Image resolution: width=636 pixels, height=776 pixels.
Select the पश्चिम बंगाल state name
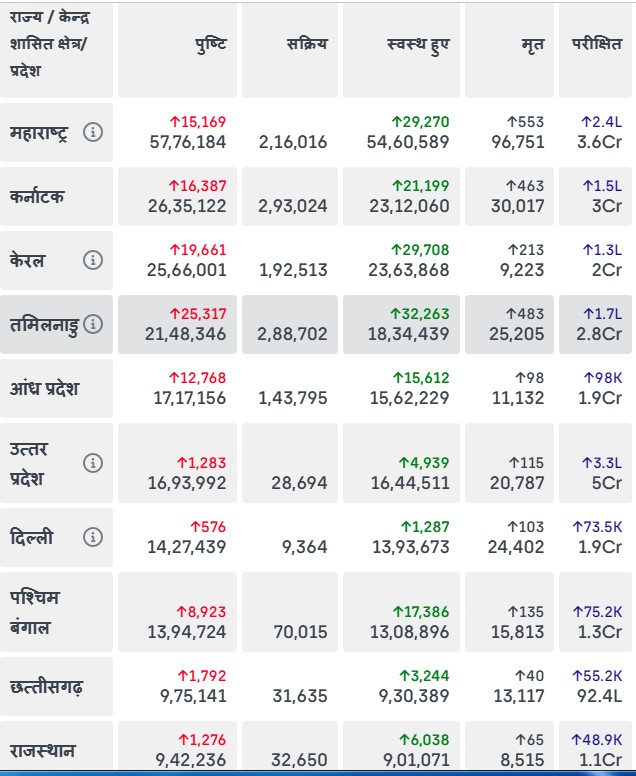pyautogui.click(x=35, y=612)
